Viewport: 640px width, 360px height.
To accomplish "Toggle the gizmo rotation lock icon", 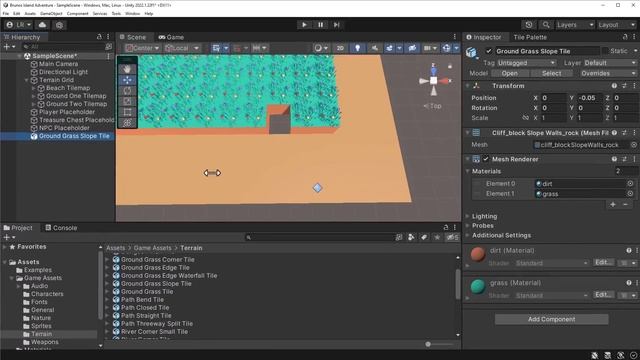I will [x=450, y=66].
